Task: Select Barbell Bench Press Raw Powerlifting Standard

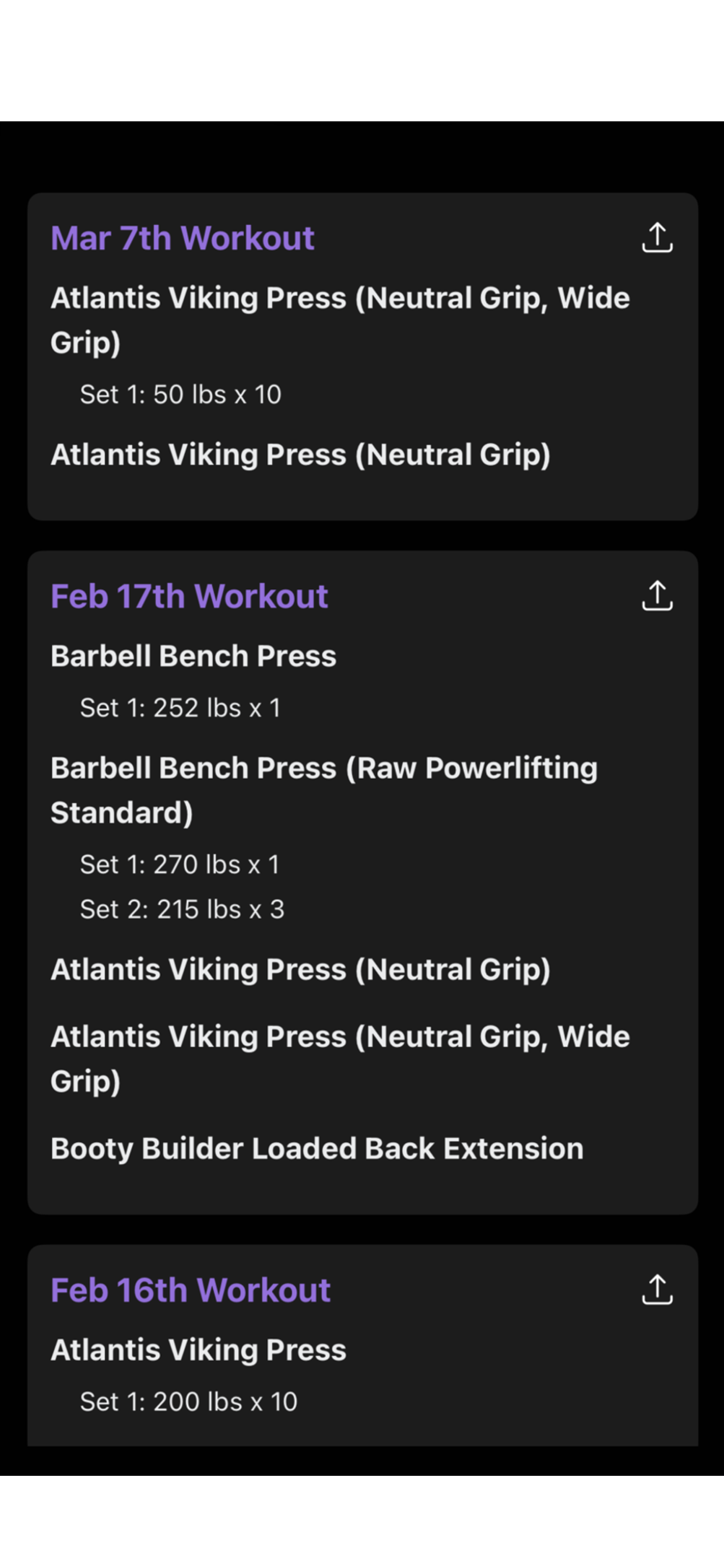Action: click(x=324, y=789)
